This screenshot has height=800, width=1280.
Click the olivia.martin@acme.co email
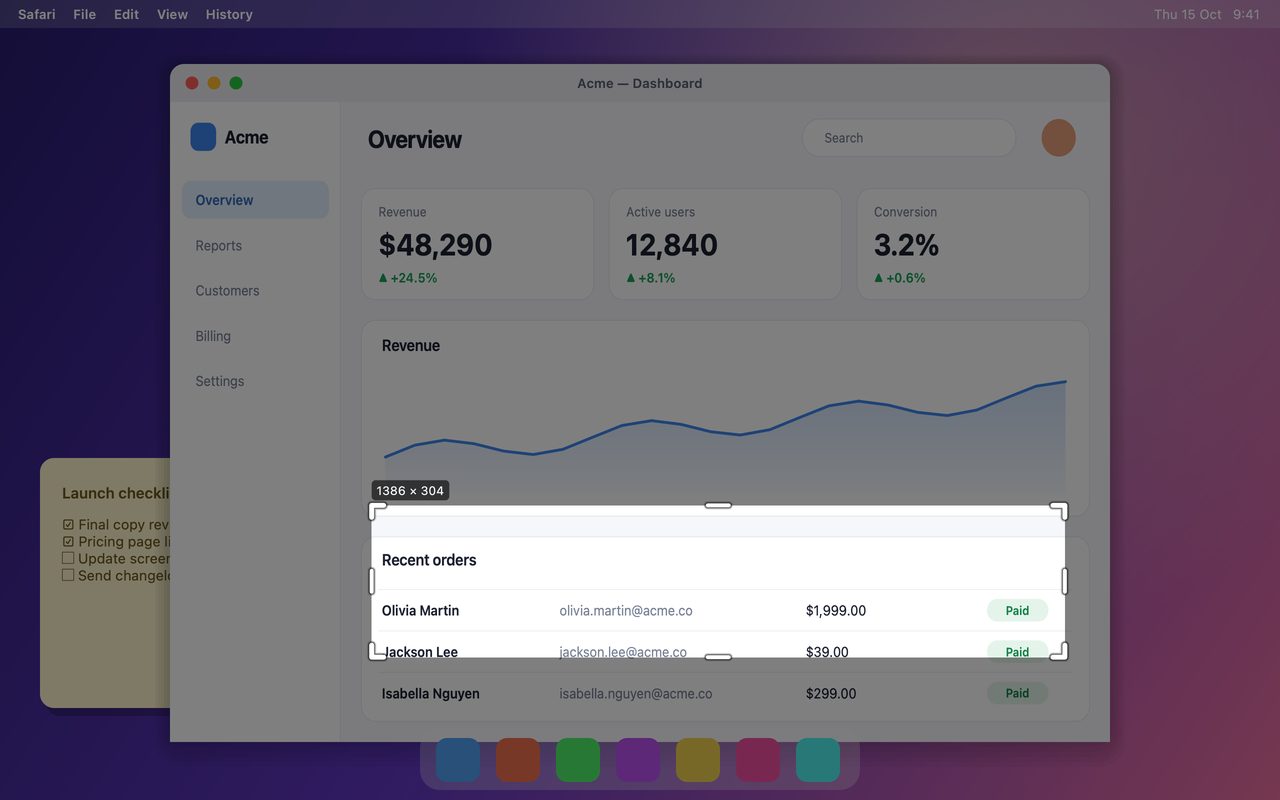(x=626, y=611)
